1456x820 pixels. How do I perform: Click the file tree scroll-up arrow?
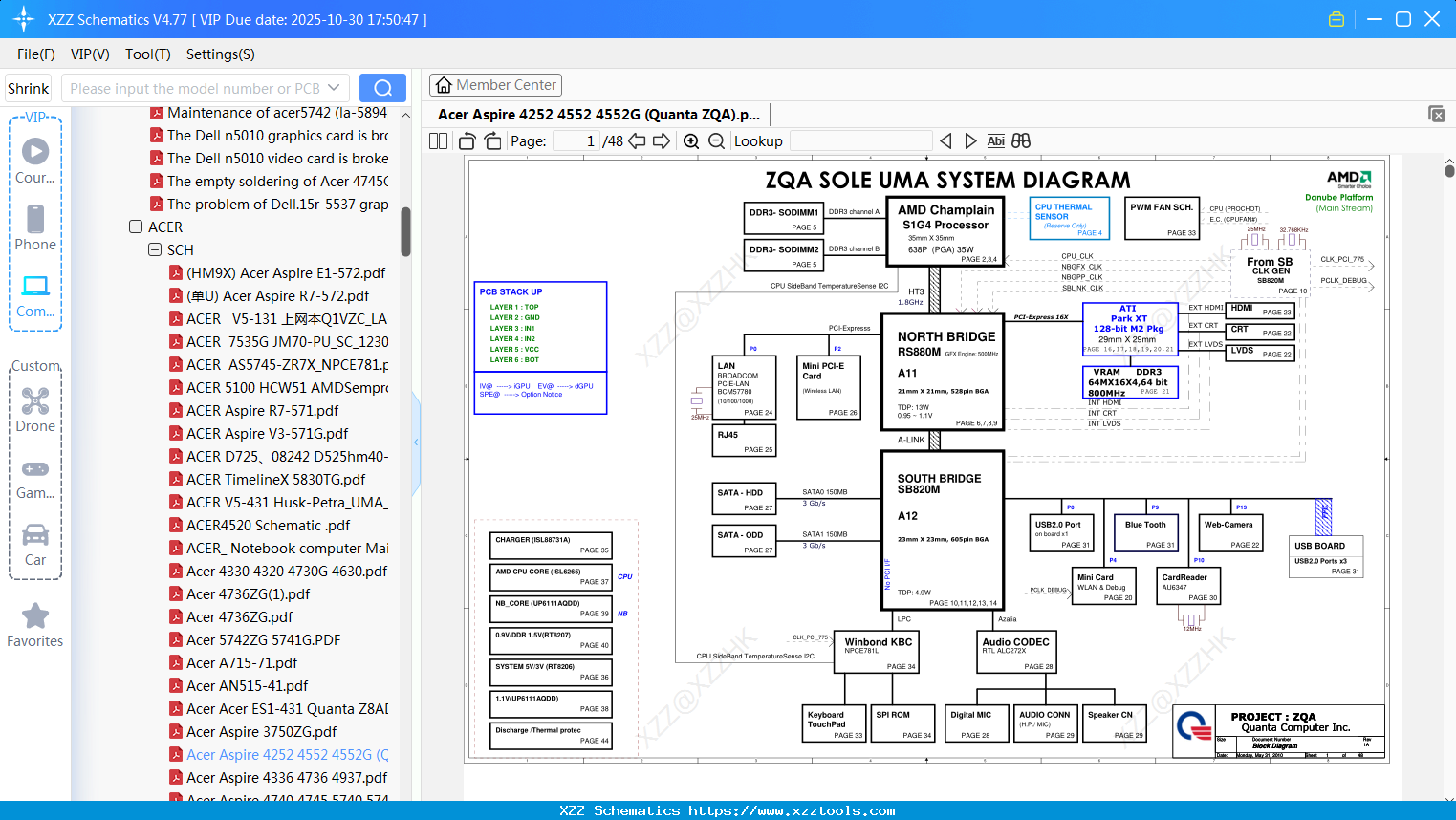pyautogui.click(x=405, y=115)
